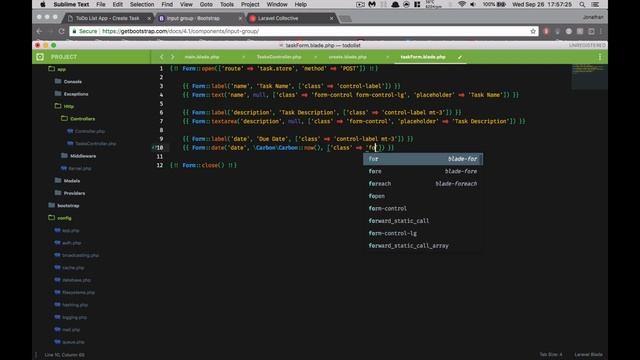Click the notification bell menu bar icon
The image size is (640, 360).
point(395,4)
